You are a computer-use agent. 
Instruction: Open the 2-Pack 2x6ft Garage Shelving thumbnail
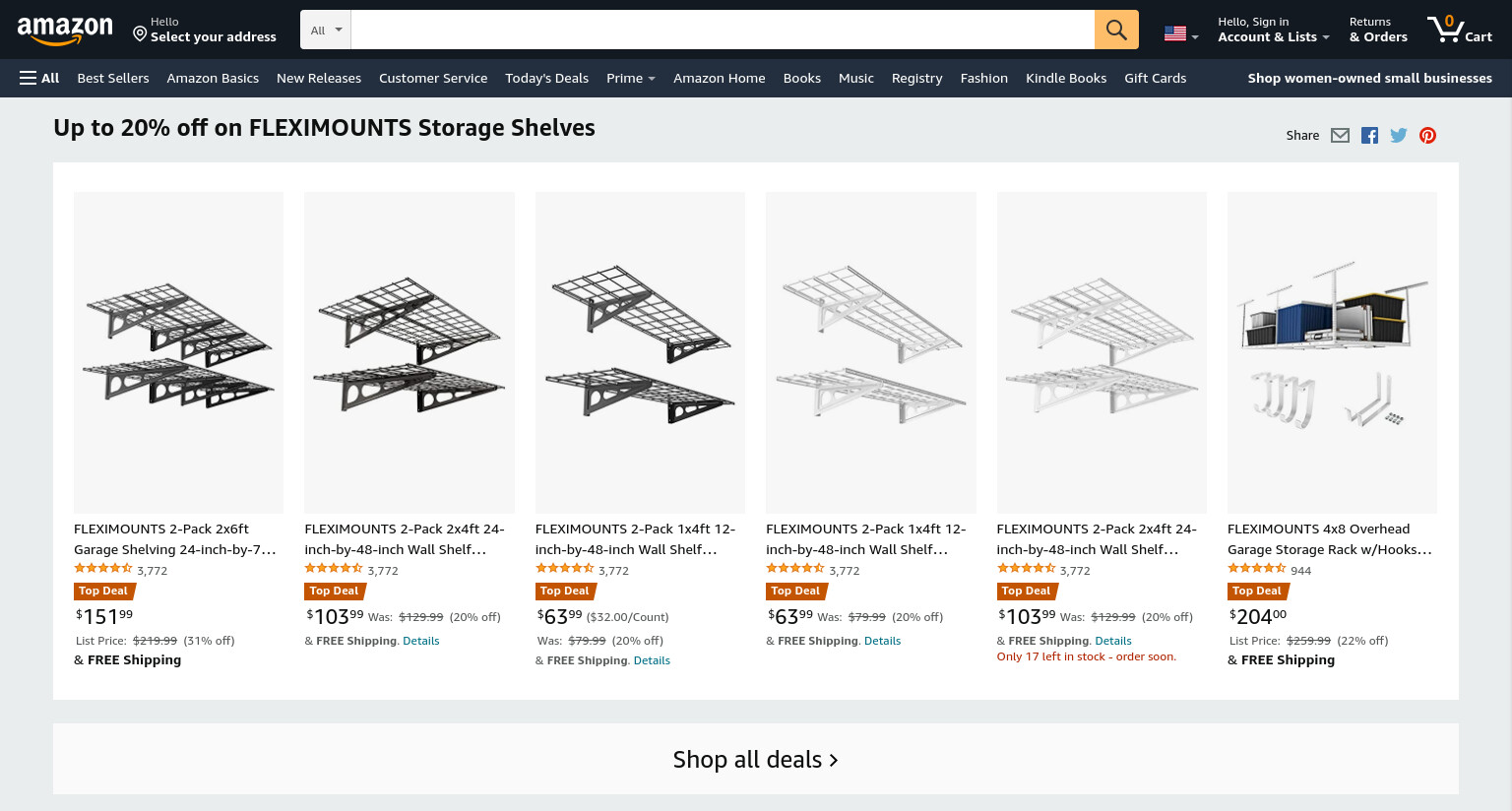(178, 352)
